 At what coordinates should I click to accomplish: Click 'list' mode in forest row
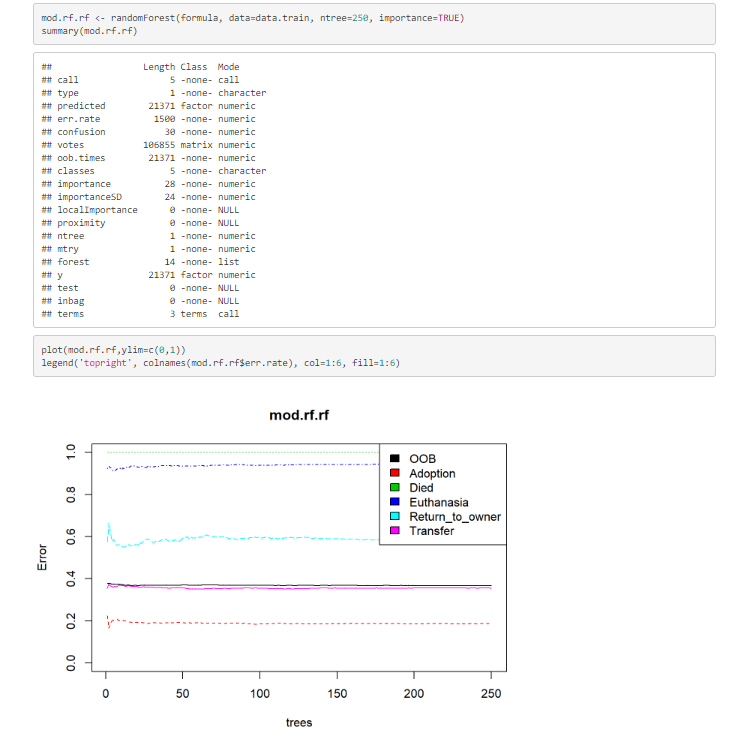click(x=228, y=262)
